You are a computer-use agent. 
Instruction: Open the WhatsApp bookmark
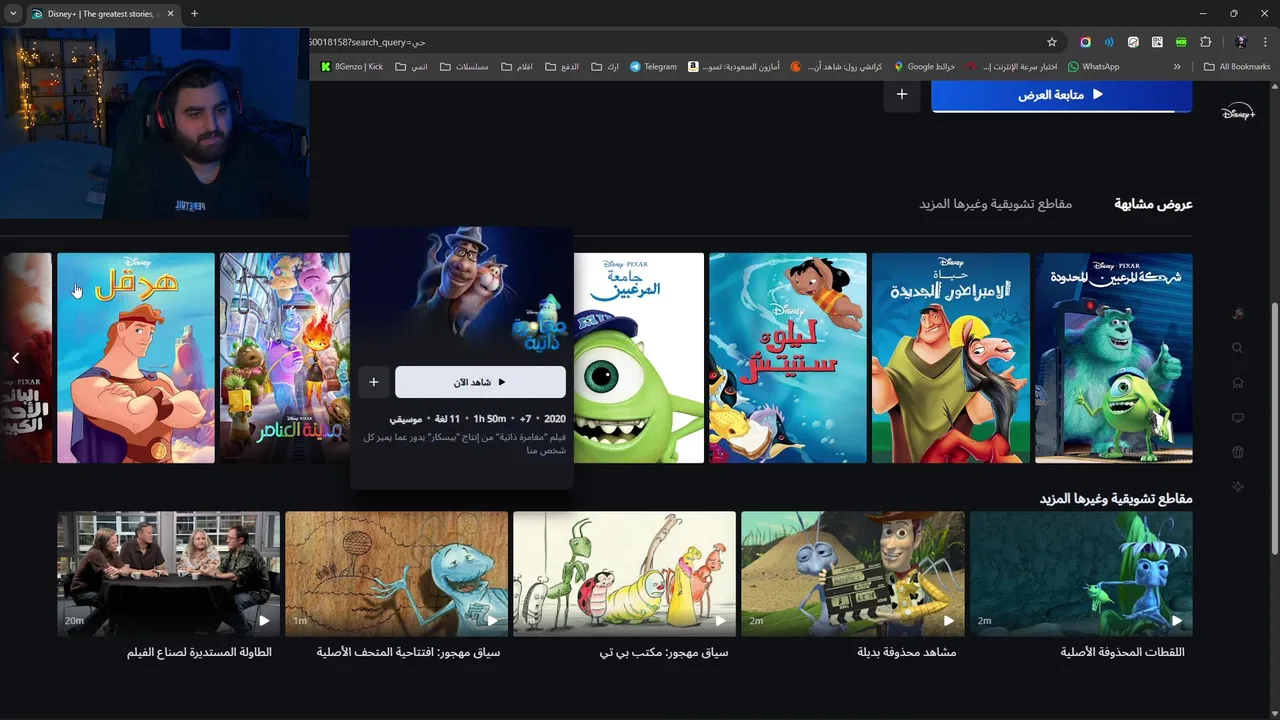pos(1093,67)
